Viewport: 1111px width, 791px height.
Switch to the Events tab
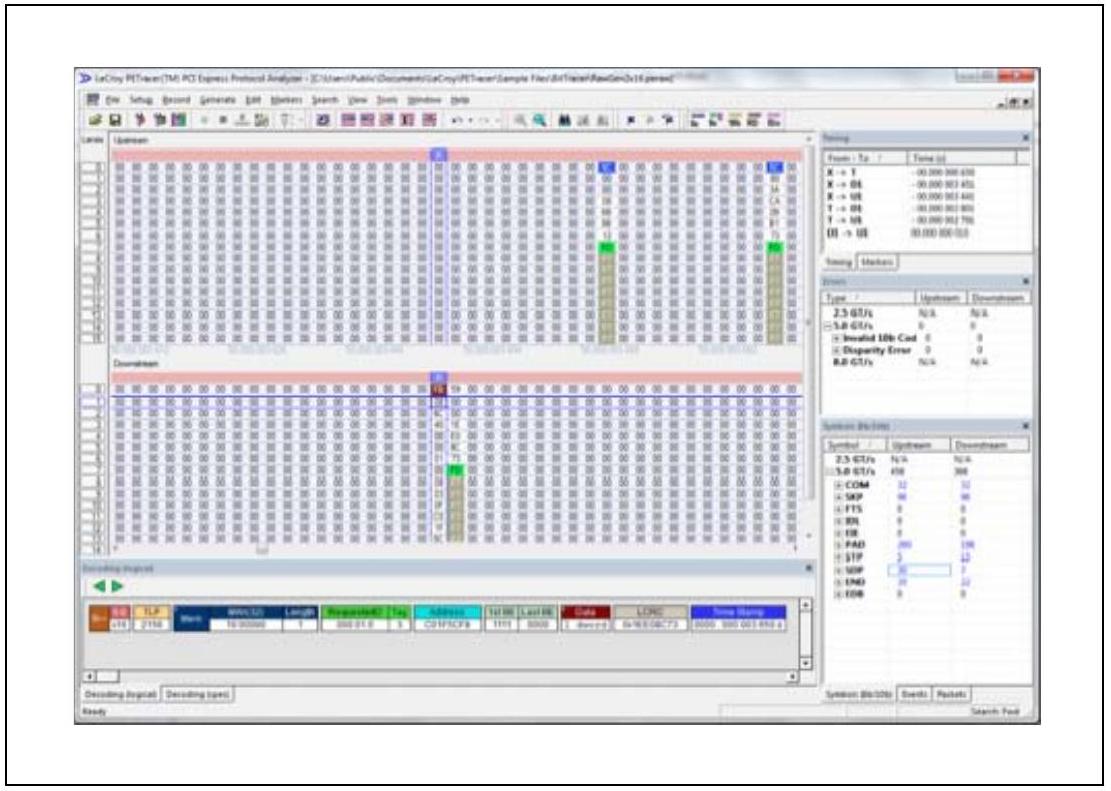click(x=914, y=694)
